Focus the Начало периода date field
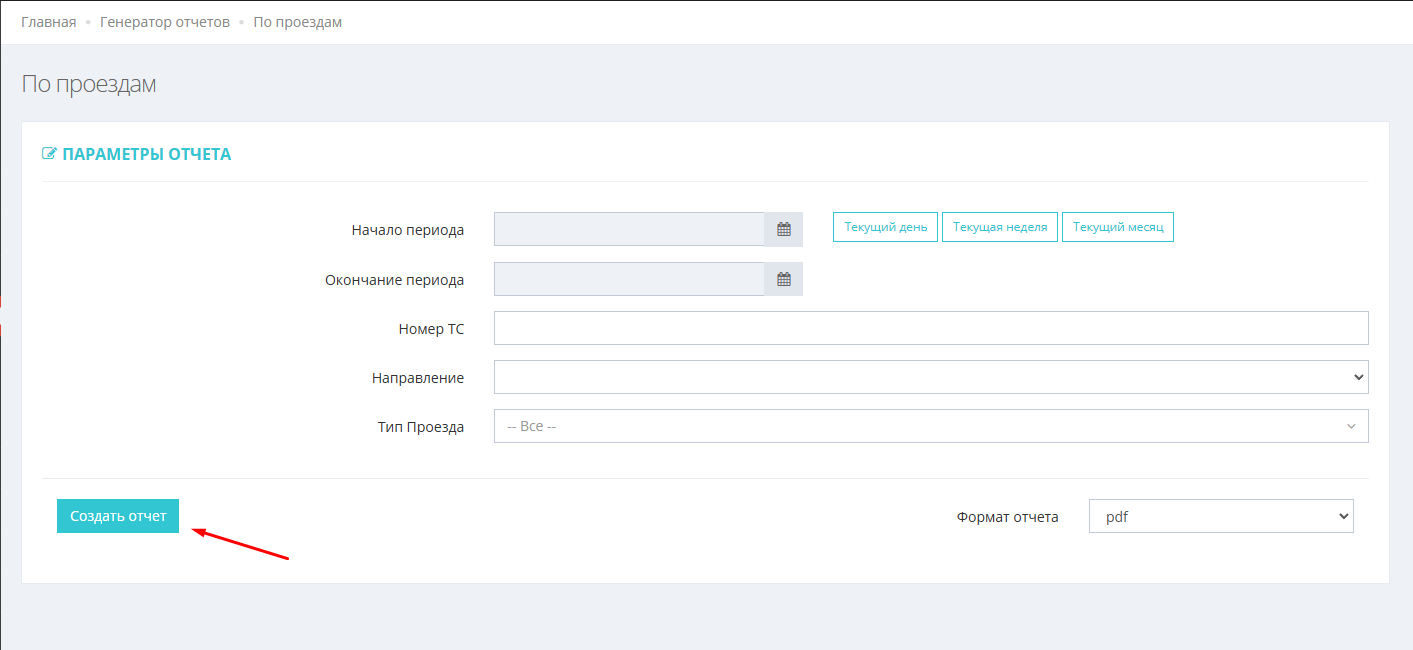This screenshot has height=650, width=1413. [x=629, y=229]
